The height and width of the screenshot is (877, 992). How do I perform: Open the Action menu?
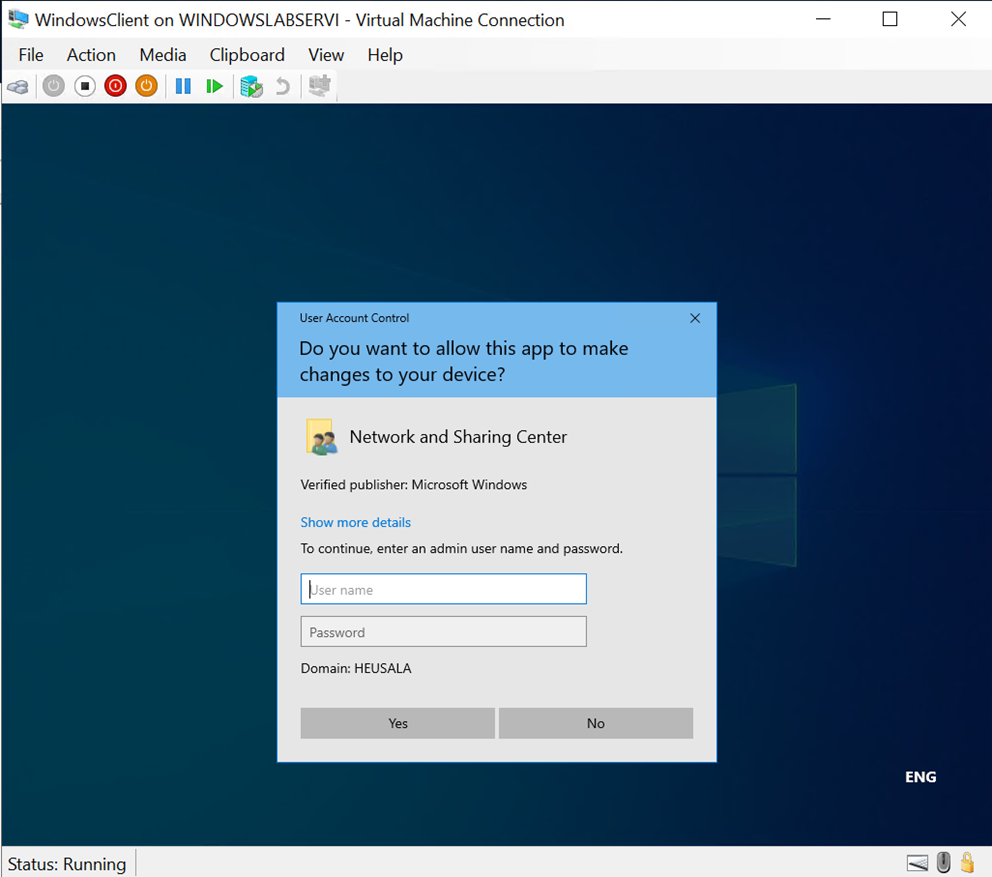click(91, 55)
